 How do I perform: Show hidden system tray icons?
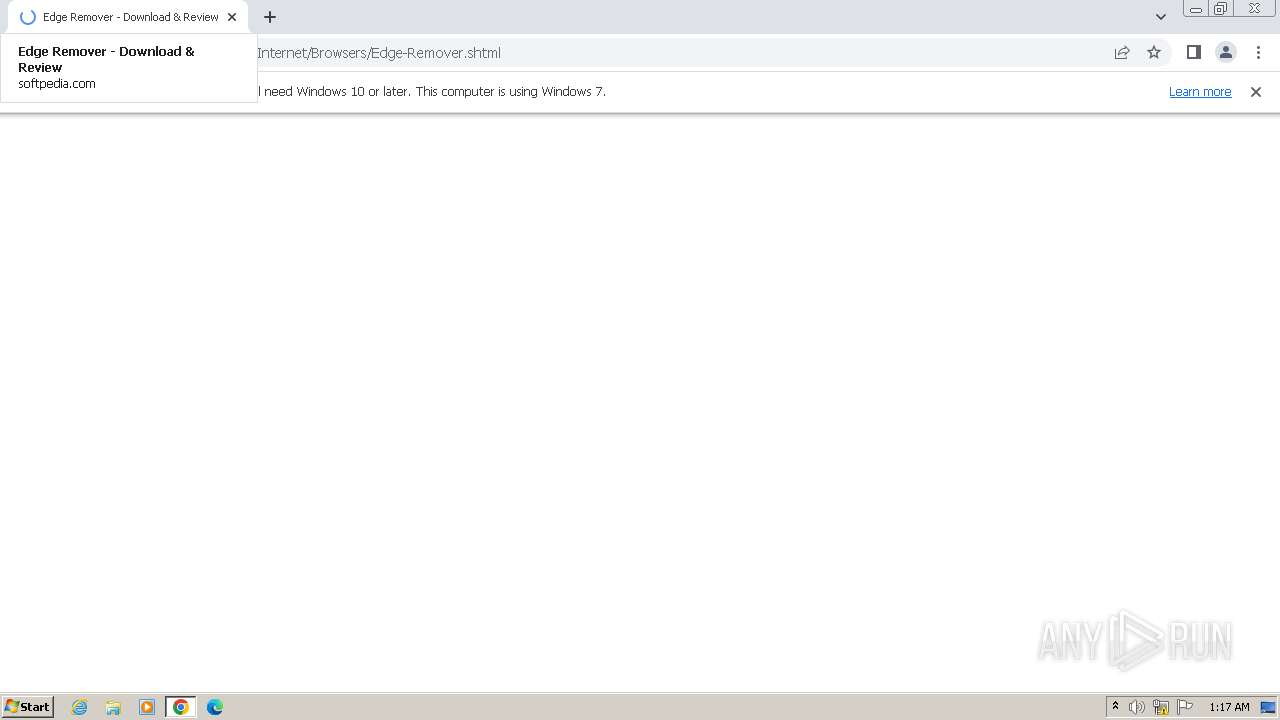1115,707
